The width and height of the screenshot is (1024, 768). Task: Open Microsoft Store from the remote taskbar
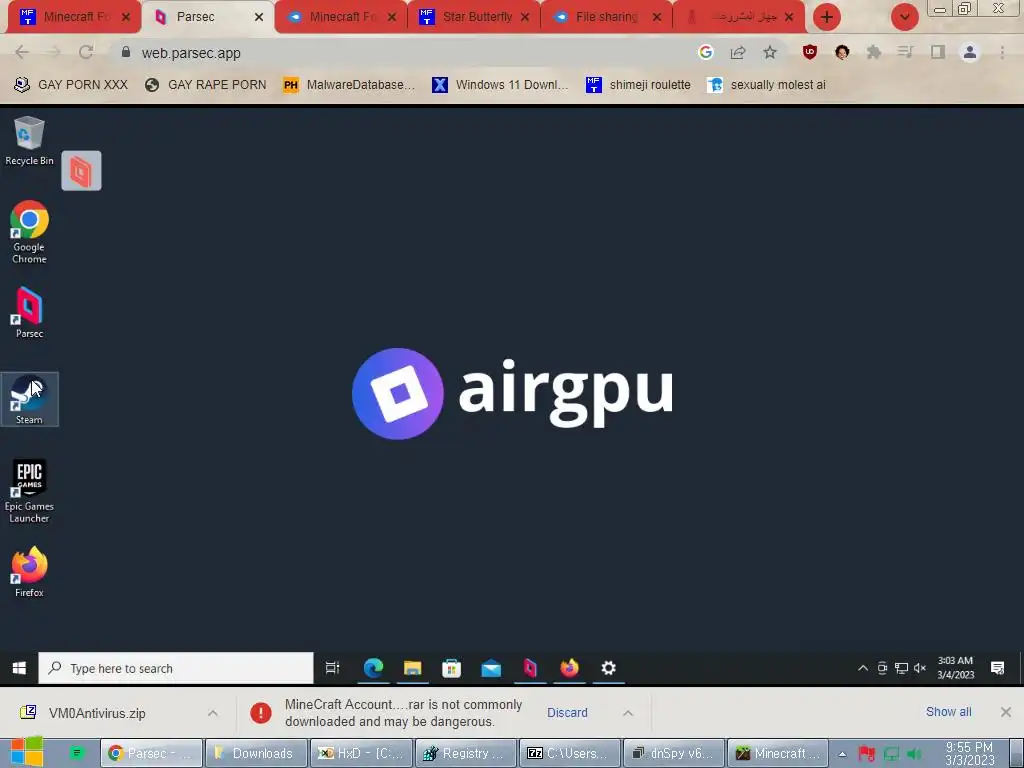point(451,668)
